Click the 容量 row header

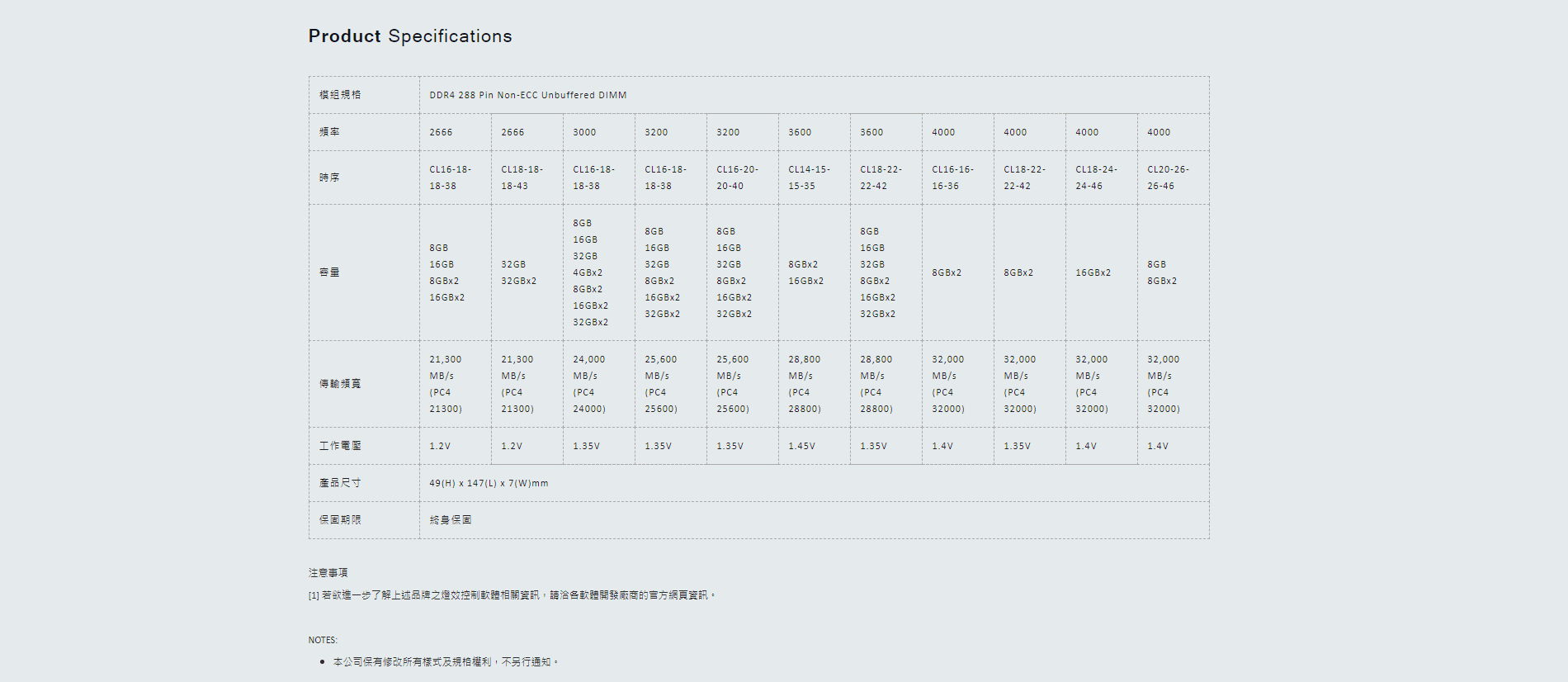[x=329, y=272]
